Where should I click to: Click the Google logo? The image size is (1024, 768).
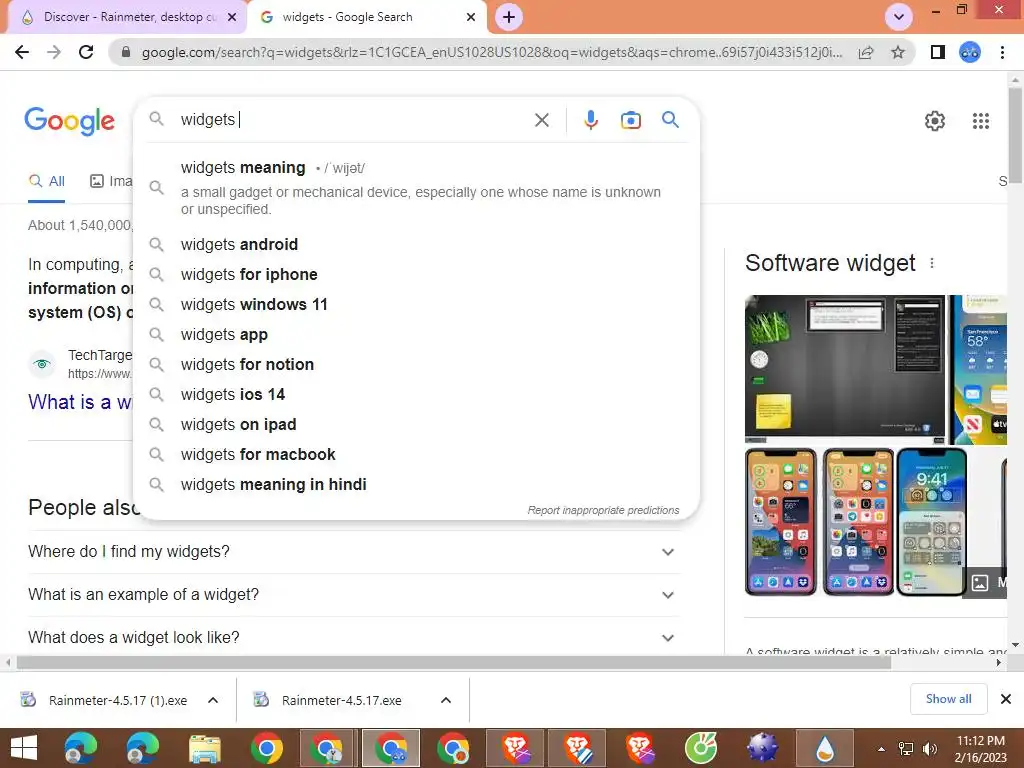point(69,121)
